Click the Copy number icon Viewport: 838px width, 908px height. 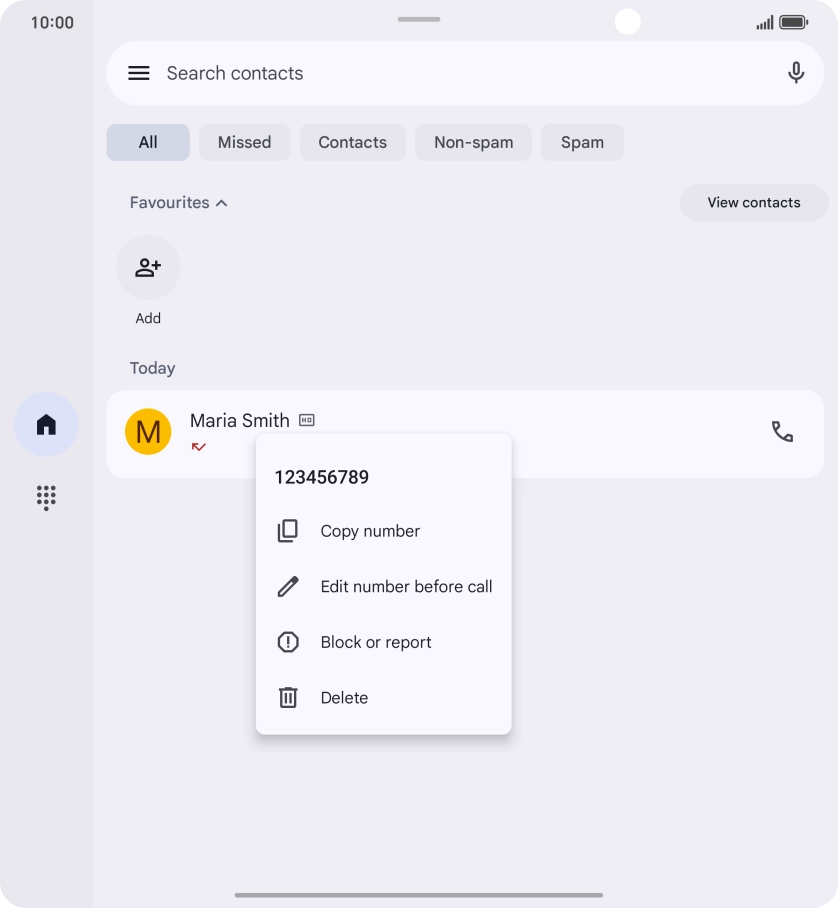[288, 531]
